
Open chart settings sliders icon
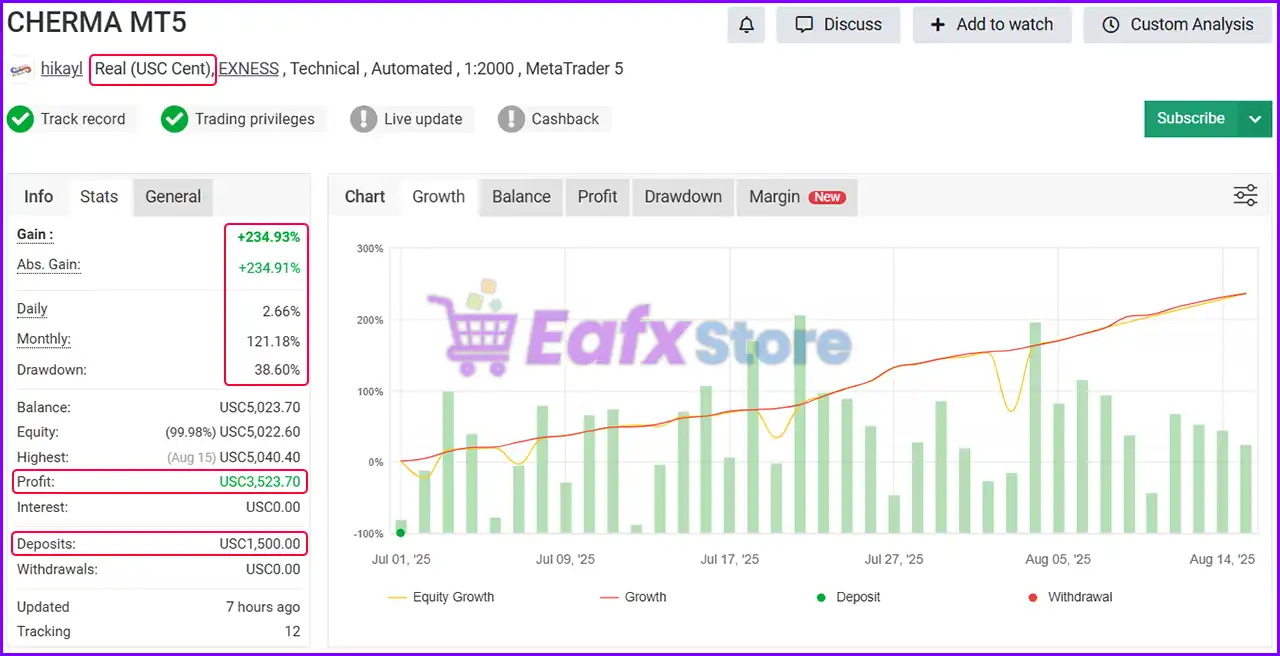point(1245,196)
